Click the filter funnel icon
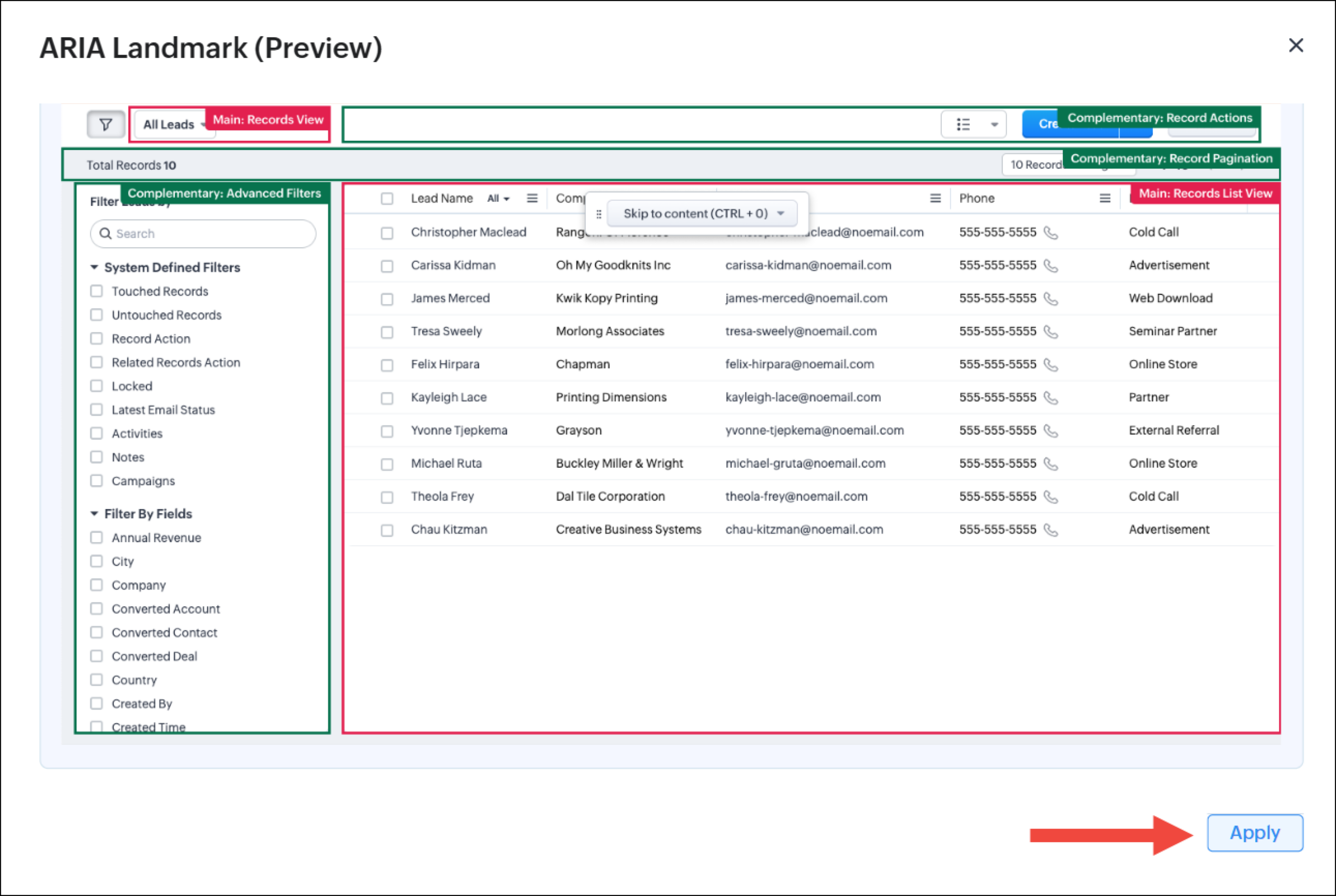This screenshot has width=1336, height=896. pos(106,125)
